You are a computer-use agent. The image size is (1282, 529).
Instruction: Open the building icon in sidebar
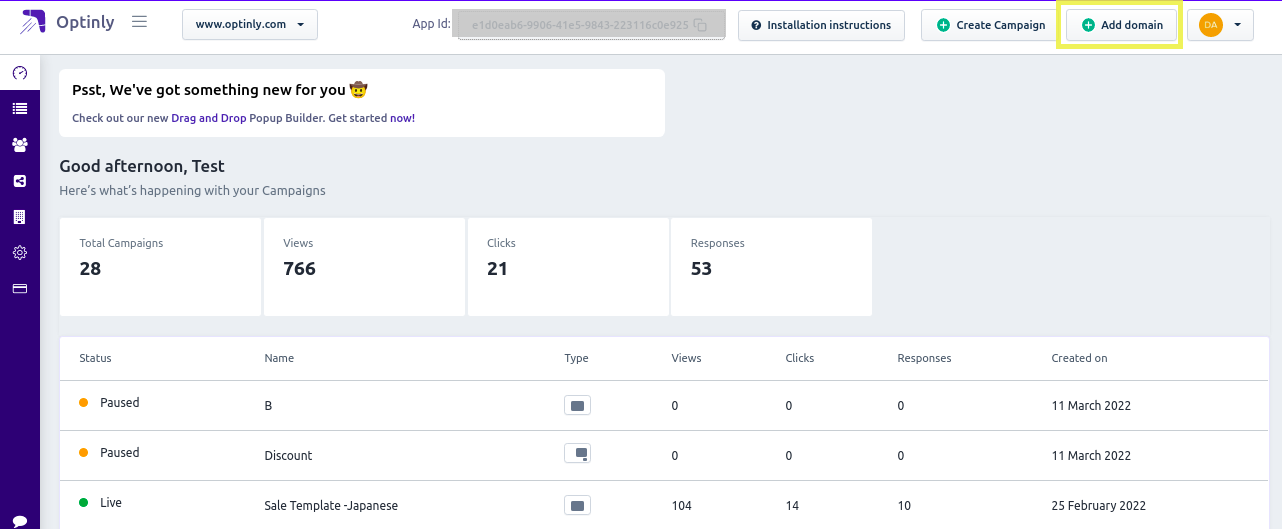pyautogui.click(x=20, y=217)
